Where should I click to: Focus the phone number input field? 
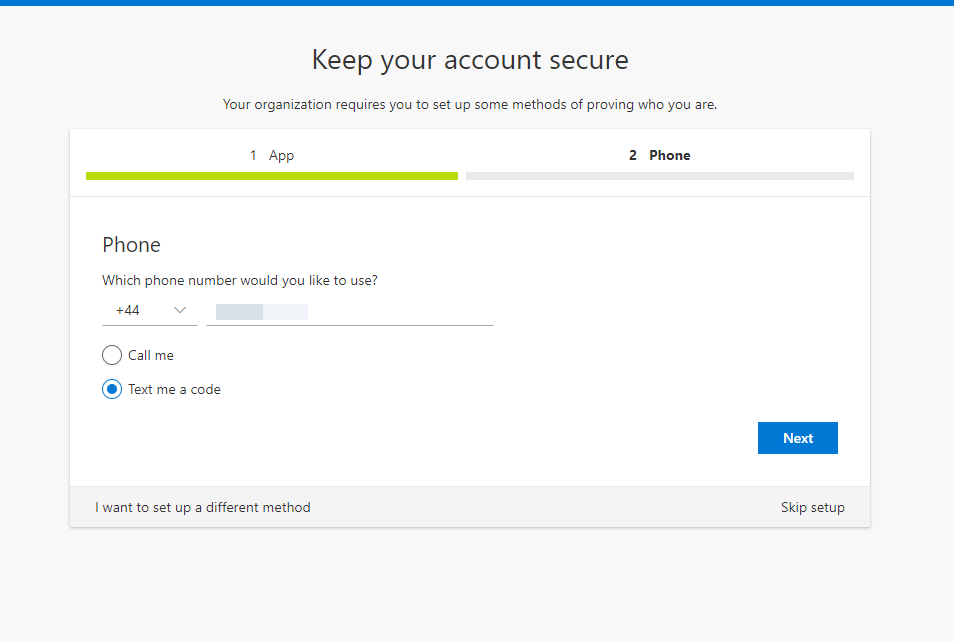[x=350, y=311]
